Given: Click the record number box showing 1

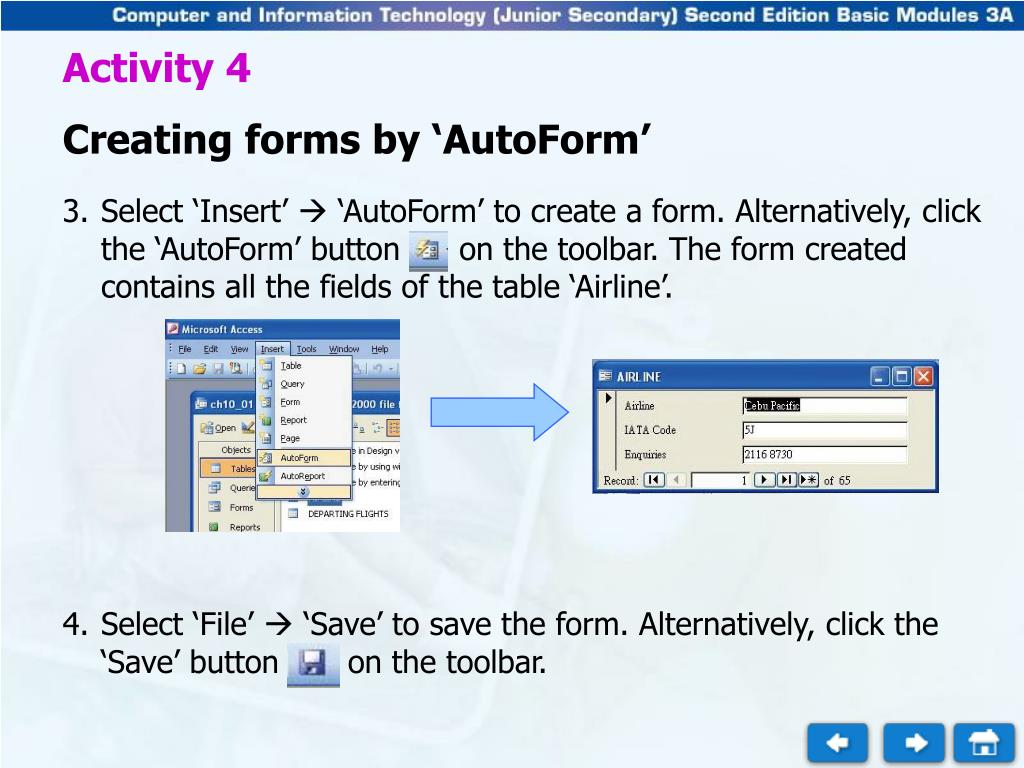Looking at the screenshot, I should pos(720,480).
